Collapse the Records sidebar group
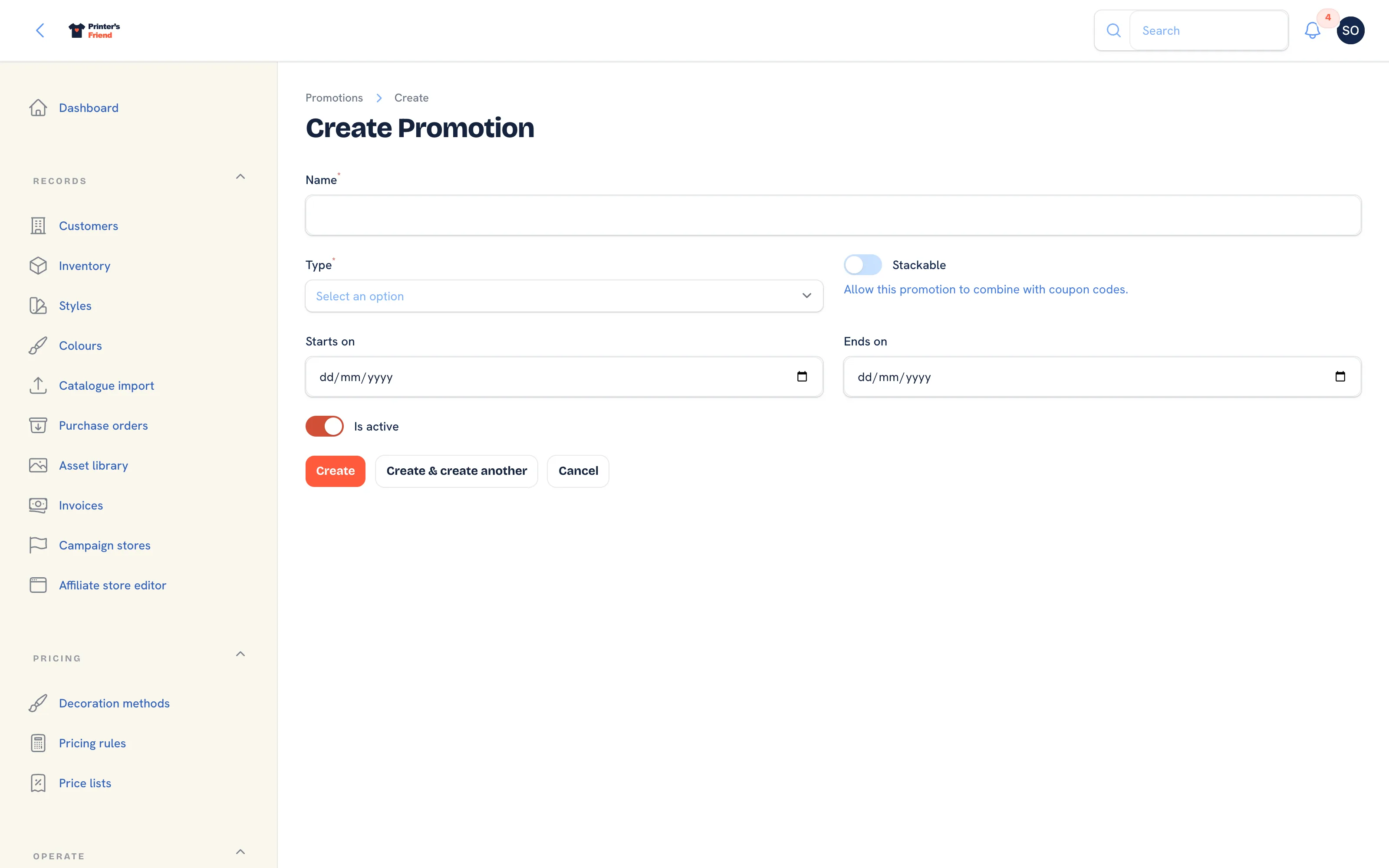1389x868 pixels. point(240,177)
